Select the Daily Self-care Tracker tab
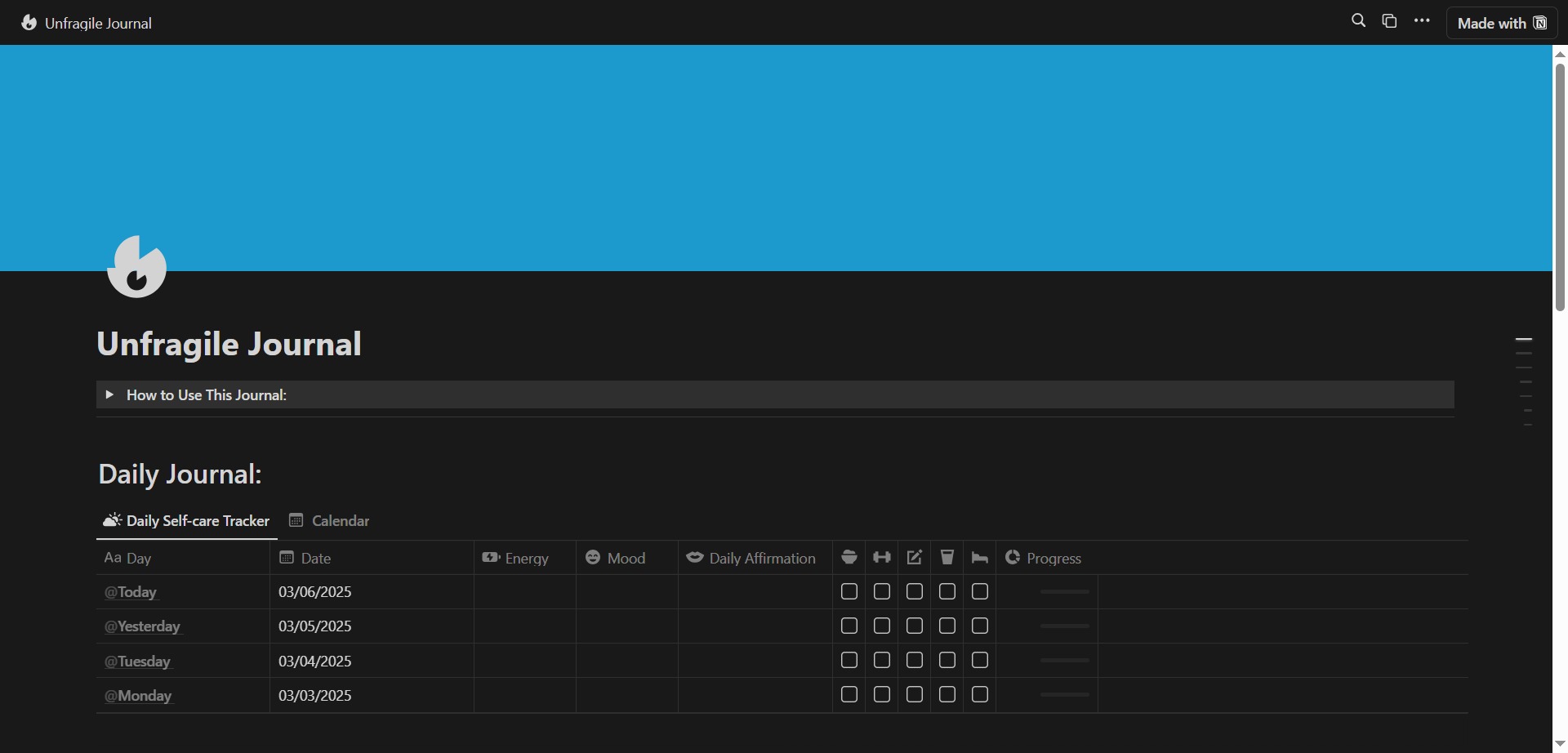 (x=187, y=521)
